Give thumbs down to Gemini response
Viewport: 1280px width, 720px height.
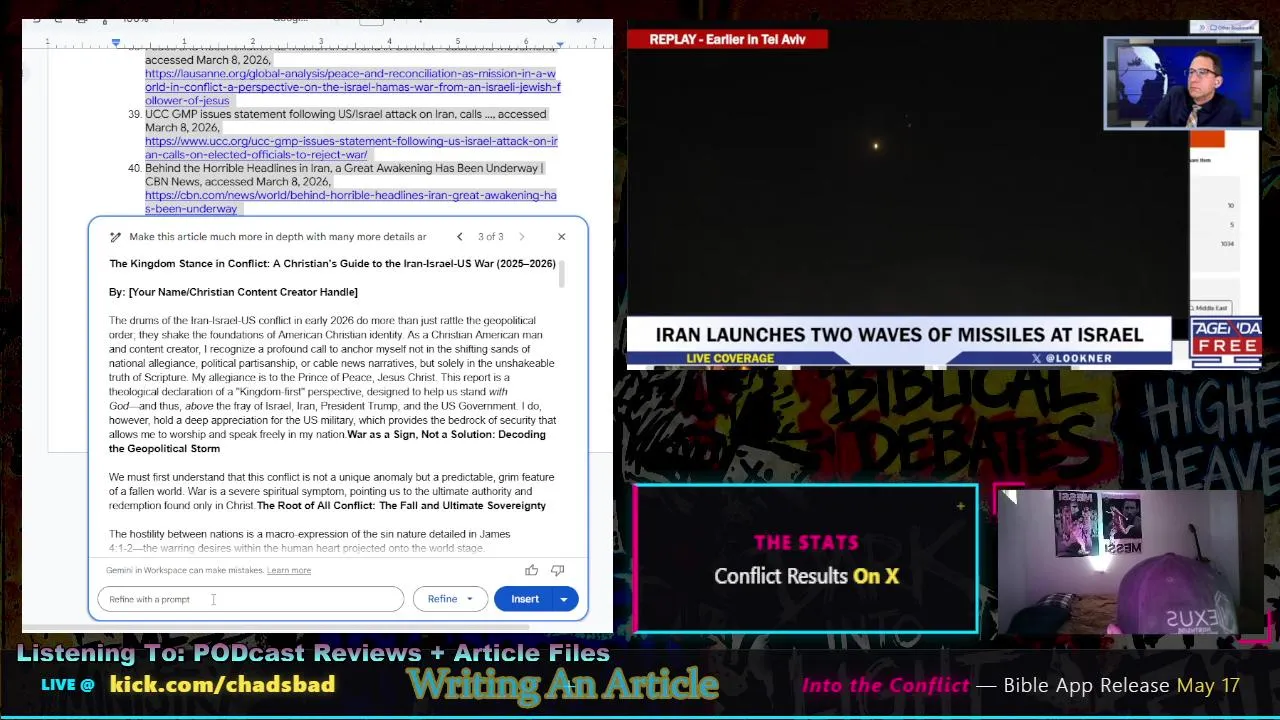click(x=557, y=570)
